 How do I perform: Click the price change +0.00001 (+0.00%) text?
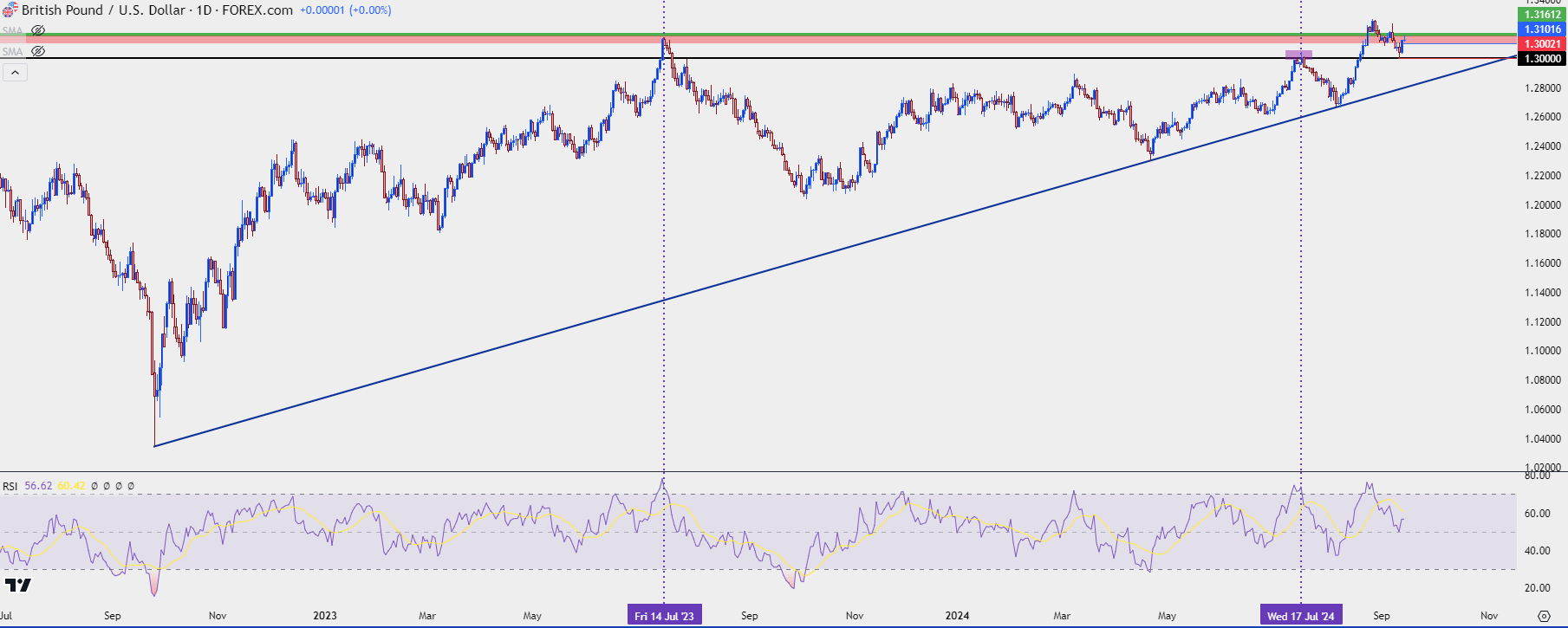pos(346,10)
